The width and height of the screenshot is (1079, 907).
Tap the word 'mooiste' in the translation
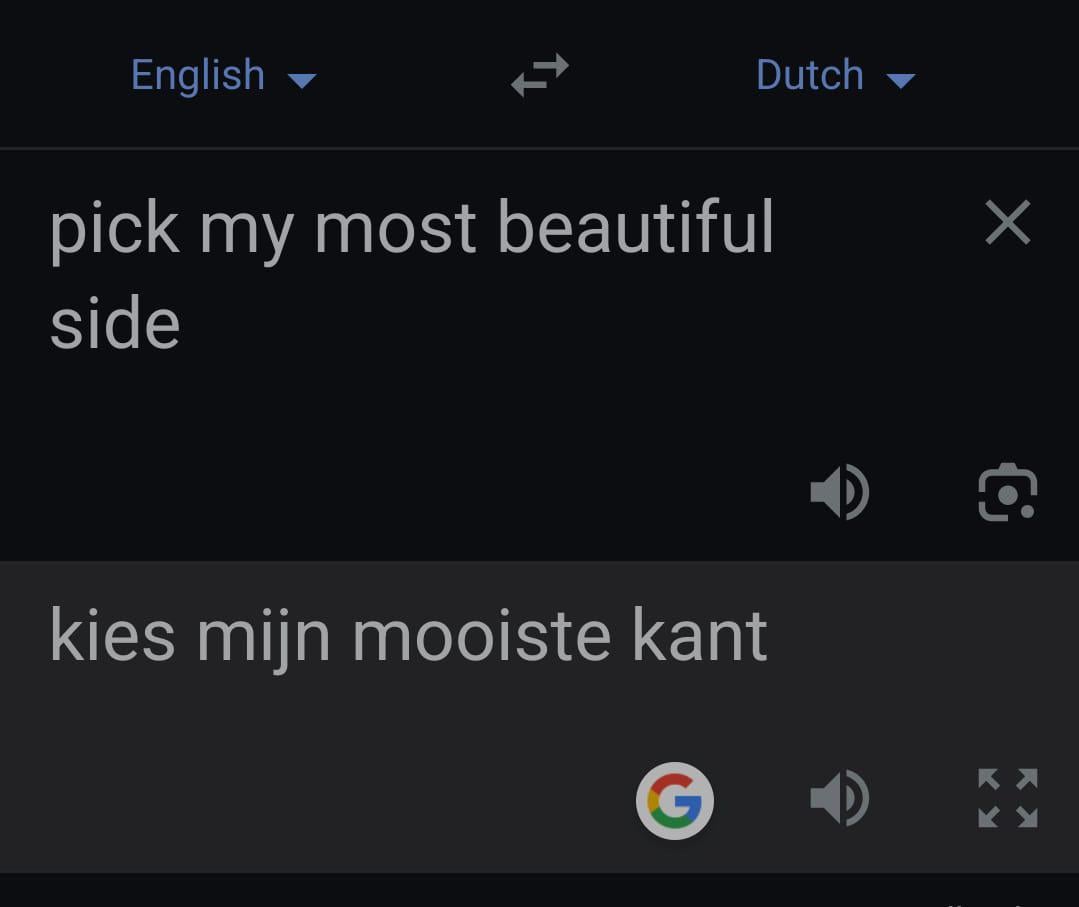pos(481,636)
